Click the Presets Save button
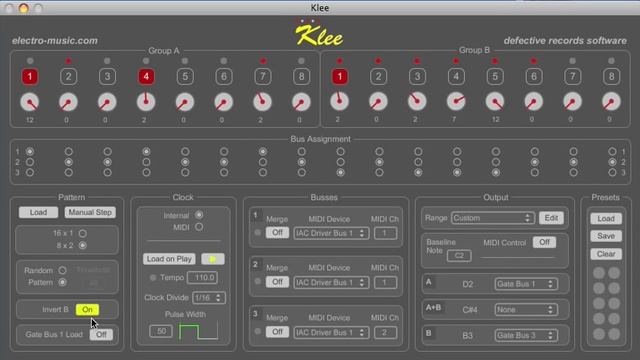This screenshot has height=360, width=640. pyautogui.click(x=606, y=236)
